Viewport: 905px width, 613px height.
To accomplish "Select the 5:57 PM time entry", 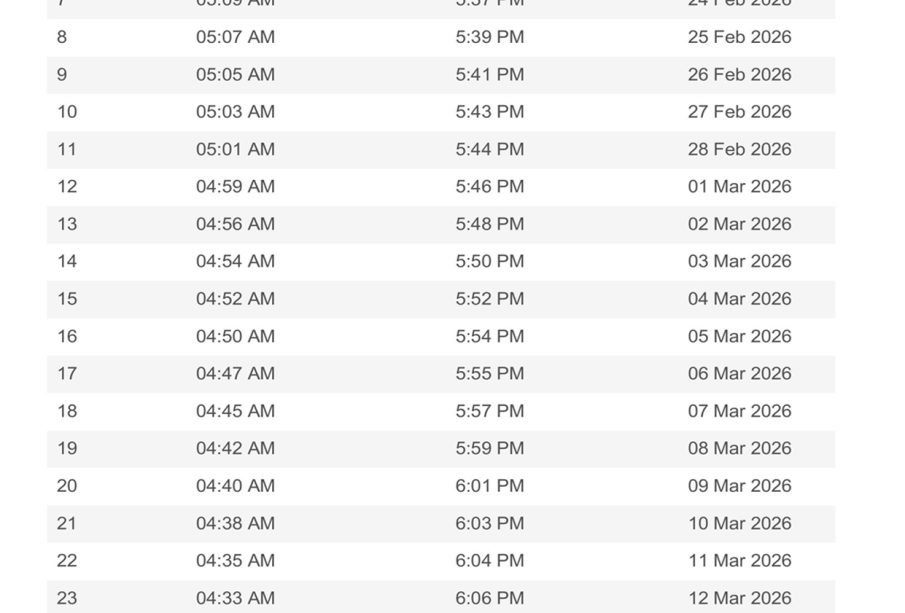I will pyautogui.click(x=489, y=411).
